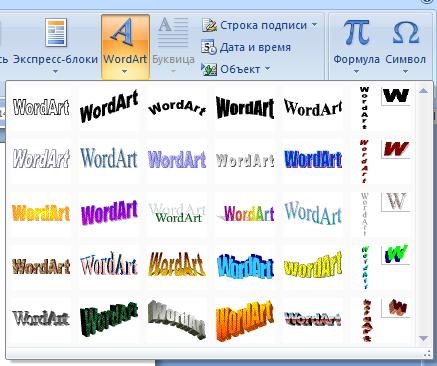Viewport: 437px width, 366px height.
Task: Select the blue-gray serif gradient WordArt style
Action: click(109, 161)
